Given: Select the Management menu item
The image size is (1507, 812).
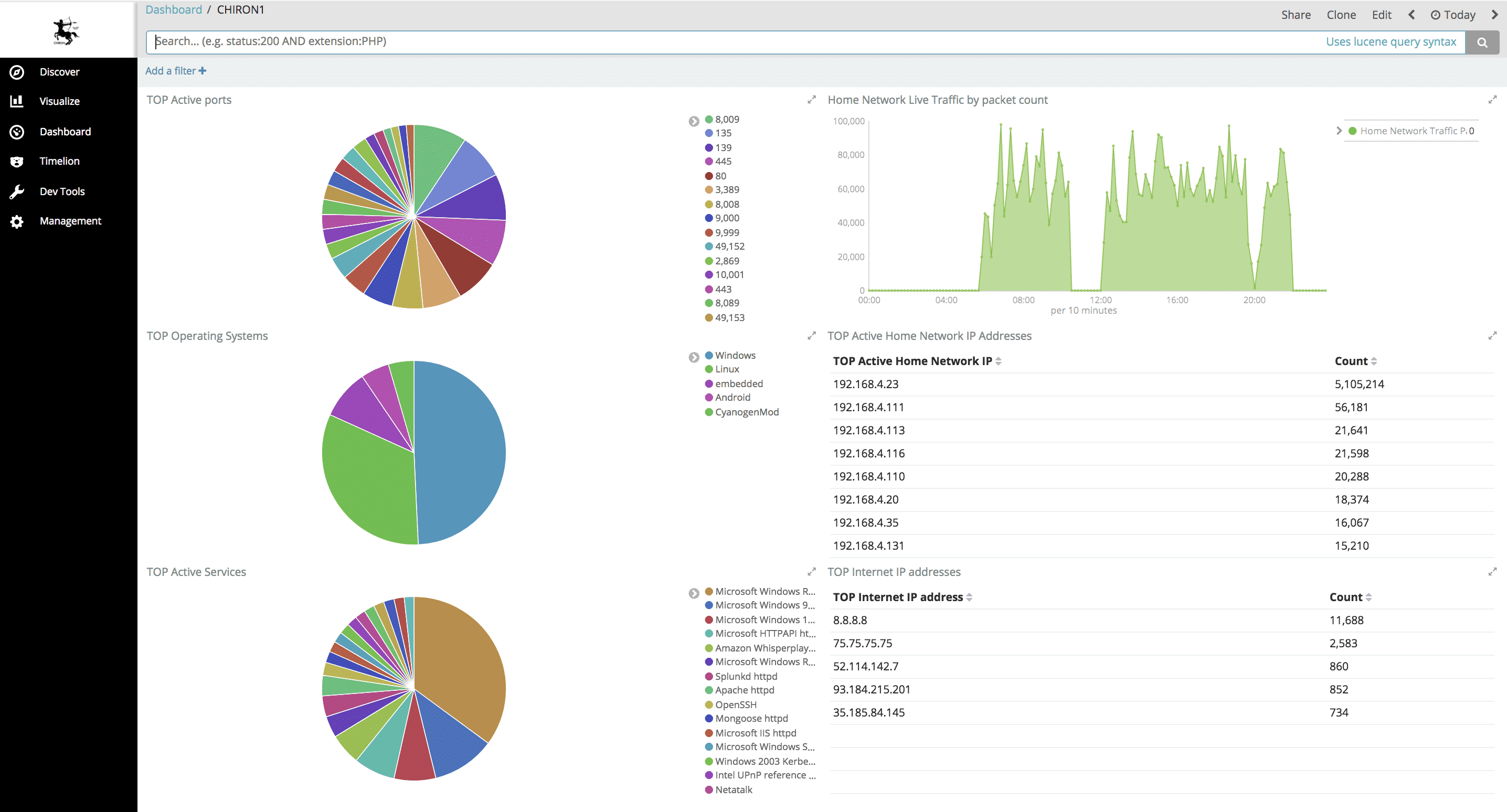Looking at the screenshot, I should (x=70, y=220).
